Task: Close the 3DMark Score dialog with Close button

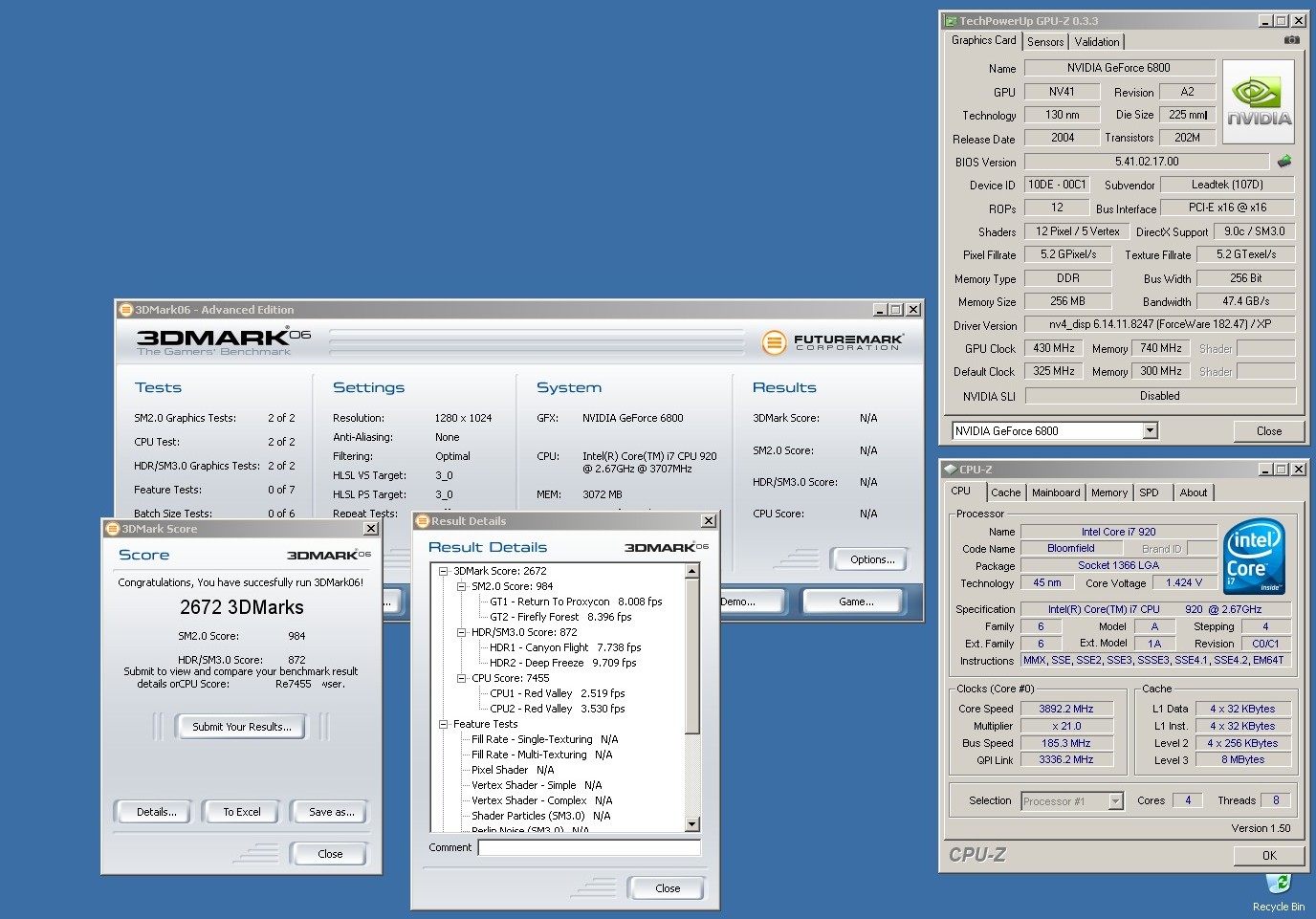Action: pyautogui.click(x=330, y=854)
